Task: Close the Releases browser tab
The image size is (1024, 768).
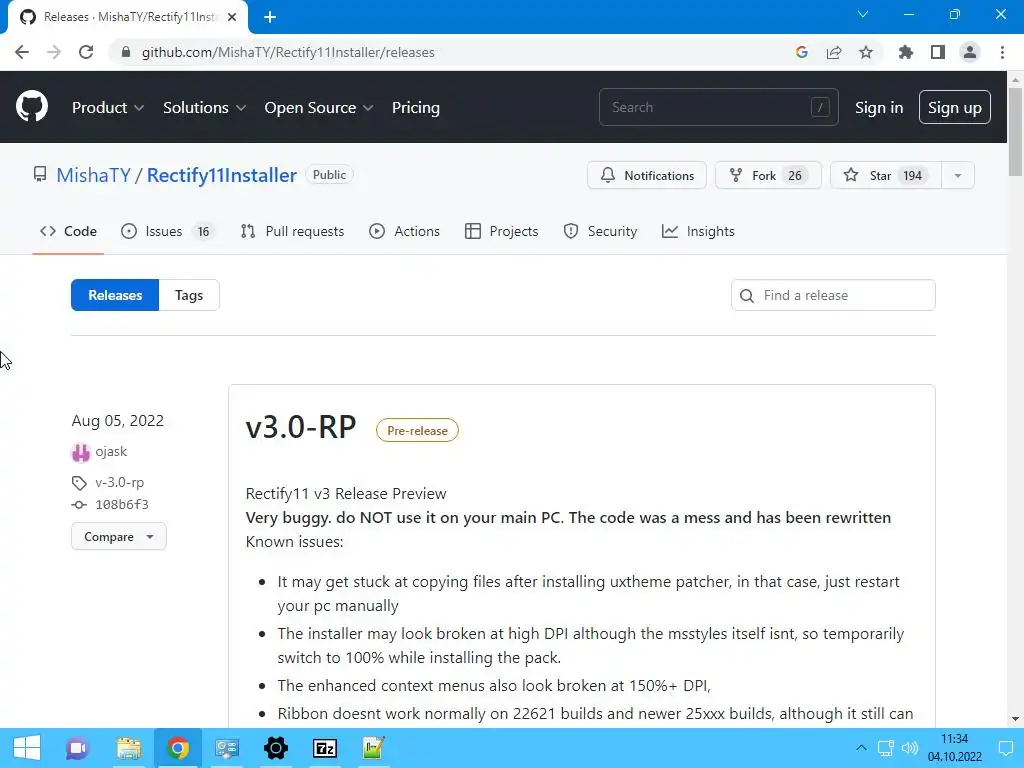Action: point(232,17)
